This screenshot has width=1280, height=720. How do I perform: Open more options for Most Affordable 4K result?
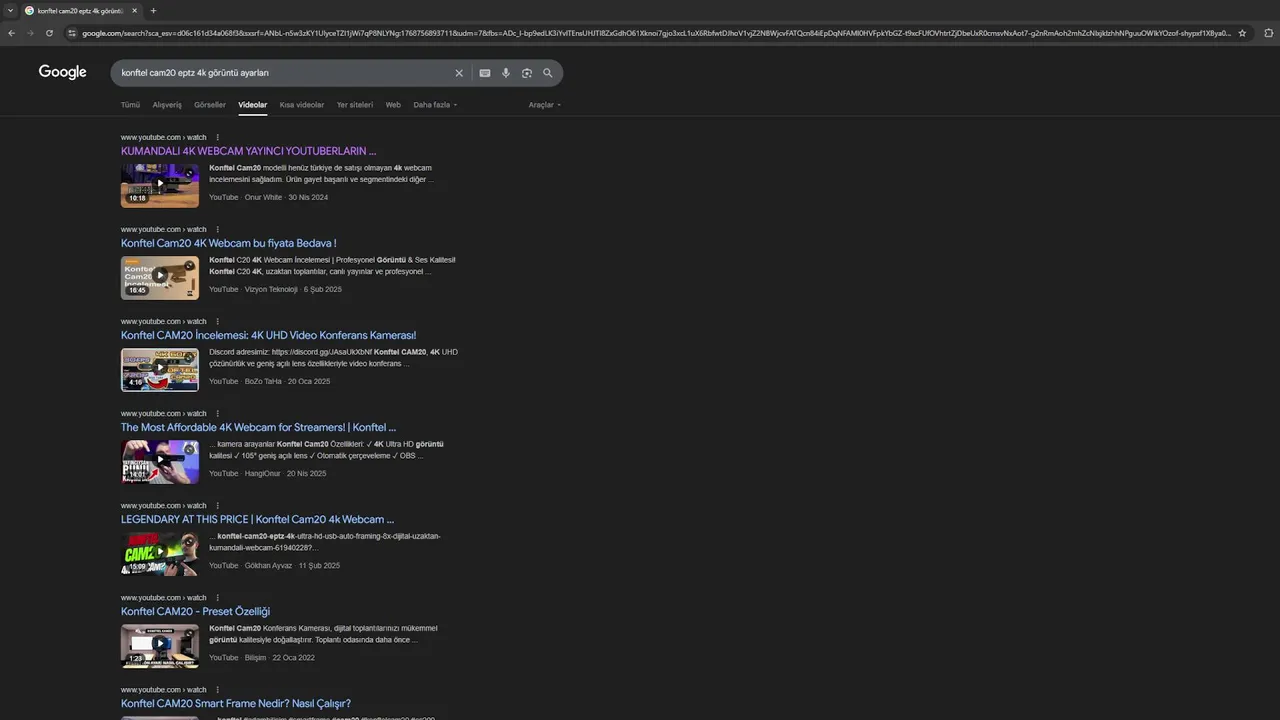coord(217,413)
